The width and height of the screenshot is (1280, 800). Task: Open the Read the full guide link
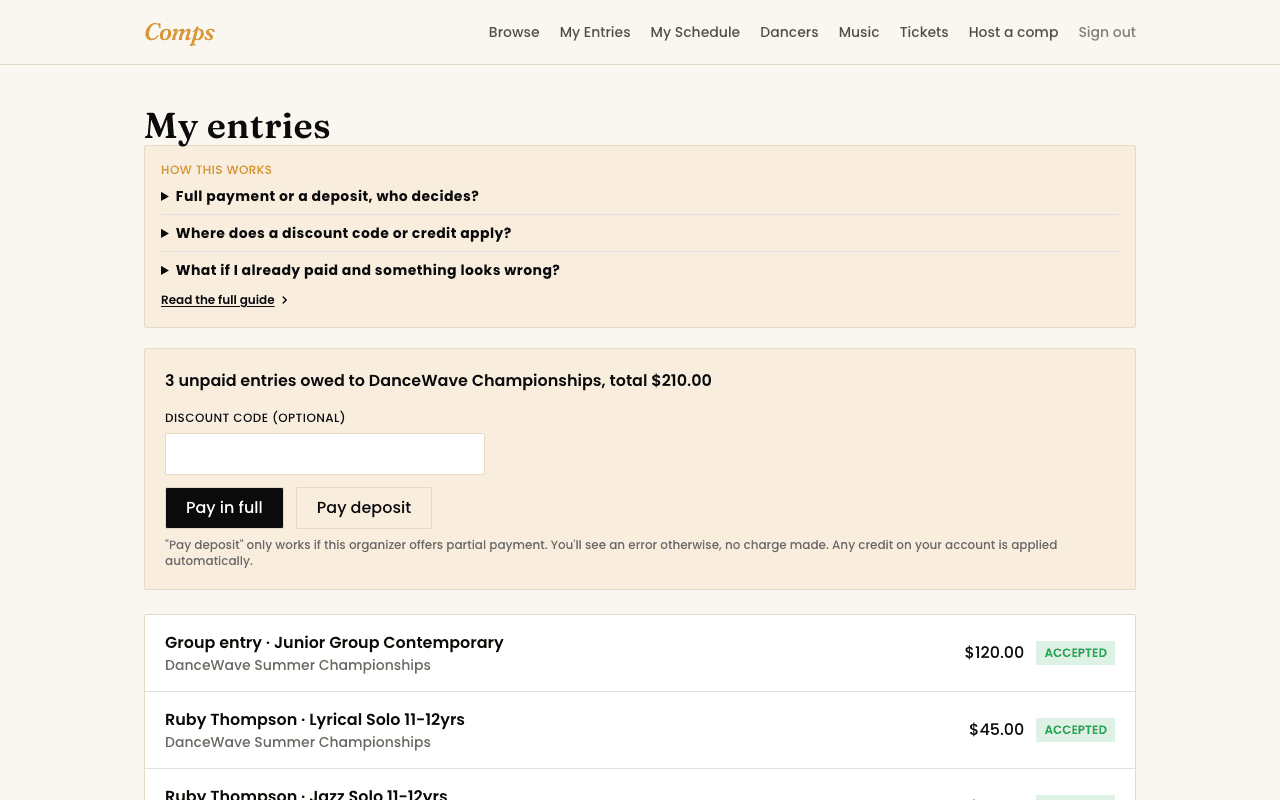tap(224, 300)
